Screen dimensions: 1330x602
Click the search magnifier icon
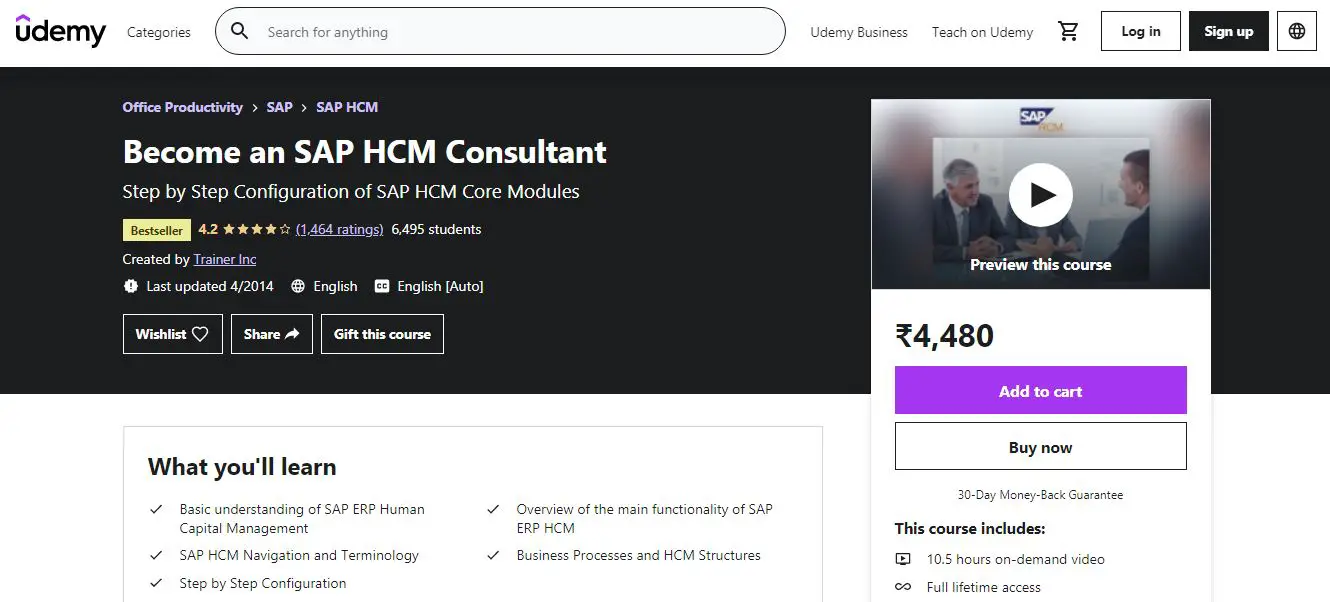(239, 31)
